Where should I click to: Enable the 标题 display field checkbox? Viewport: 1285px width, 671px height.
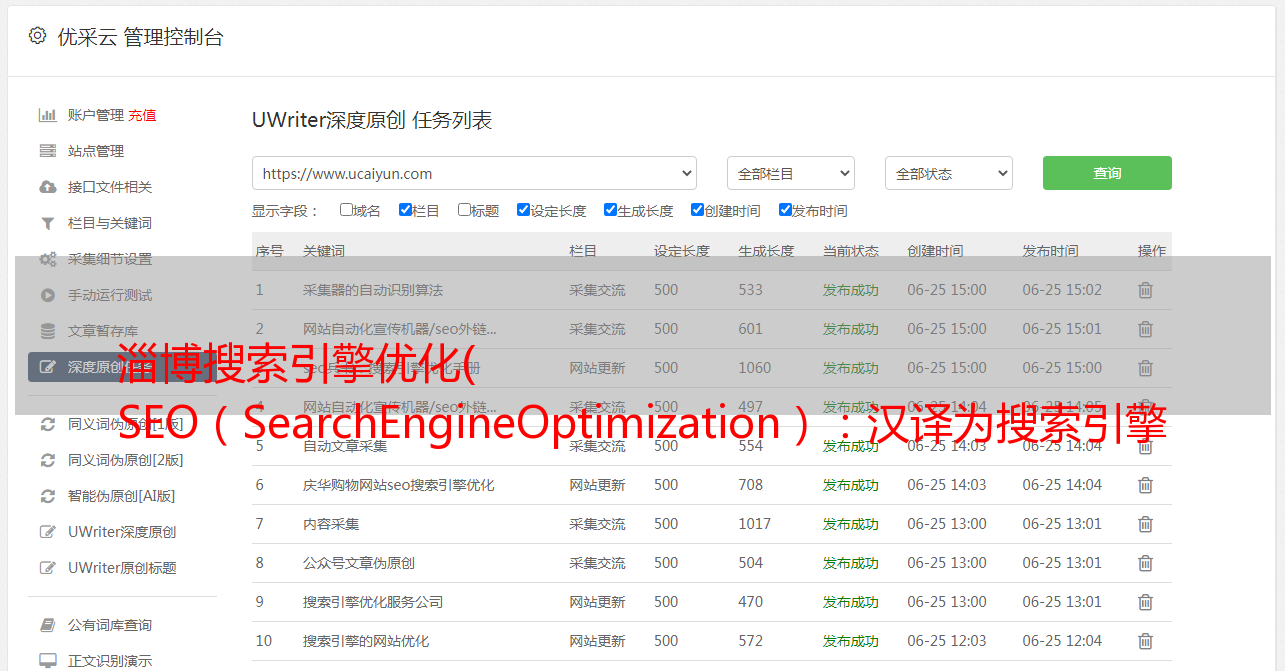[x=464, y=210]
